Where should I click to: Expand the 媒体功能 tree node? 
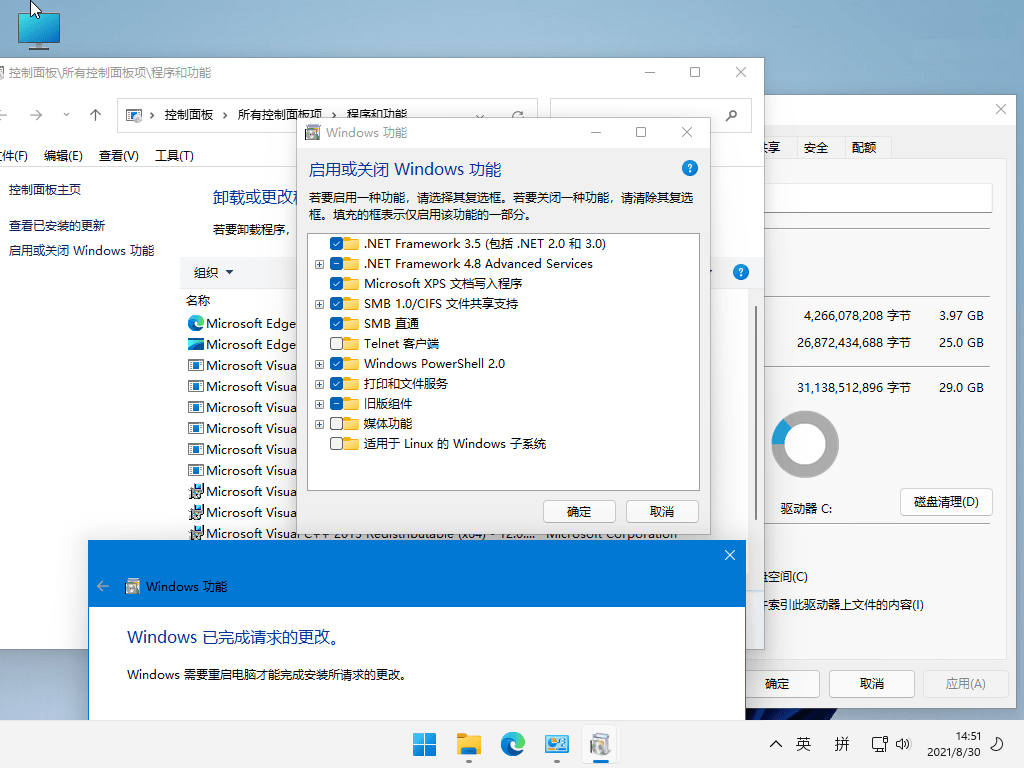pos(319,424)
